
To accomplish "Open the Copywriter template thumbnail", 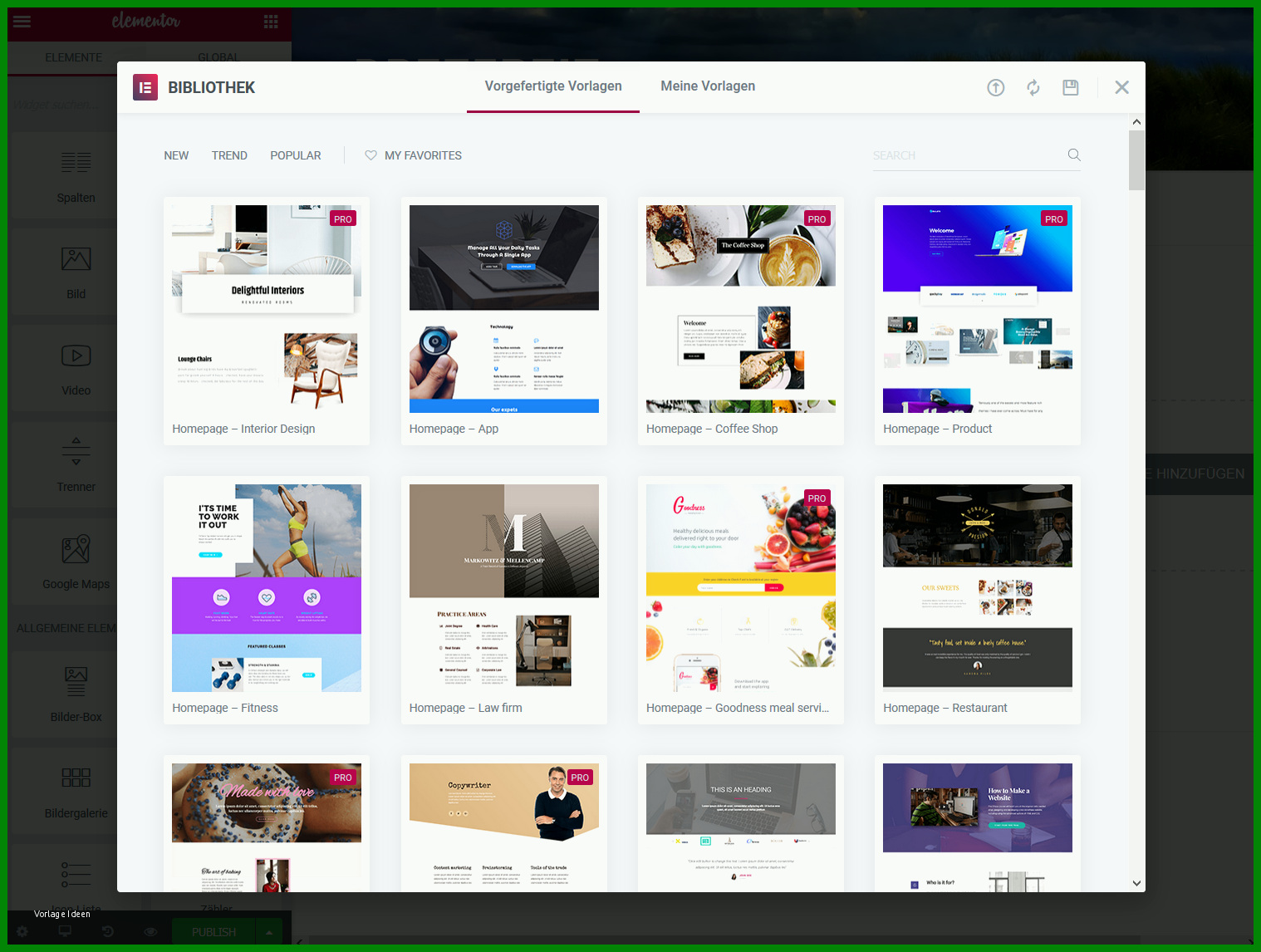I will [x=504, y=827].
